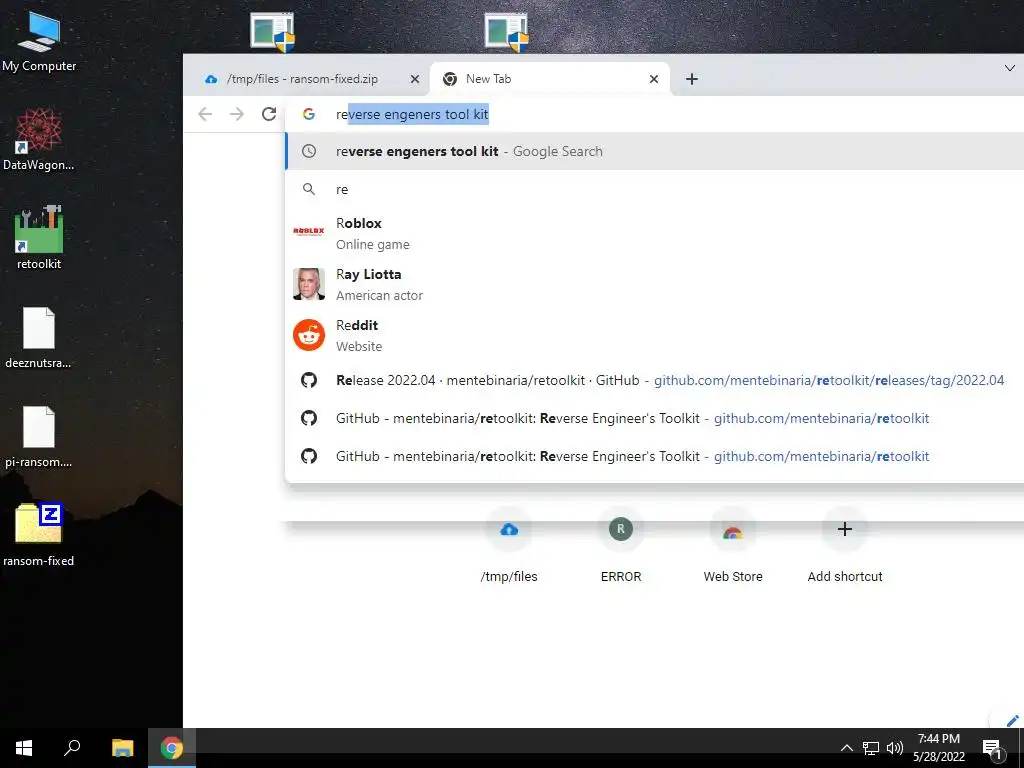Pick the Ray Liotta American actor suggestion
Image resolution: width=1024 pixels, height=768 pixels.
pos(654,284)
